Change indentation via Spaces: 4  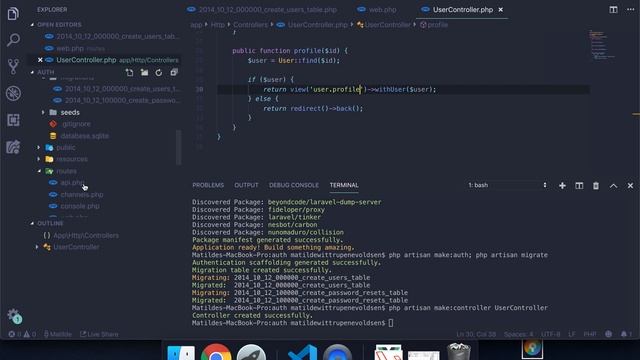click(518, 334)
